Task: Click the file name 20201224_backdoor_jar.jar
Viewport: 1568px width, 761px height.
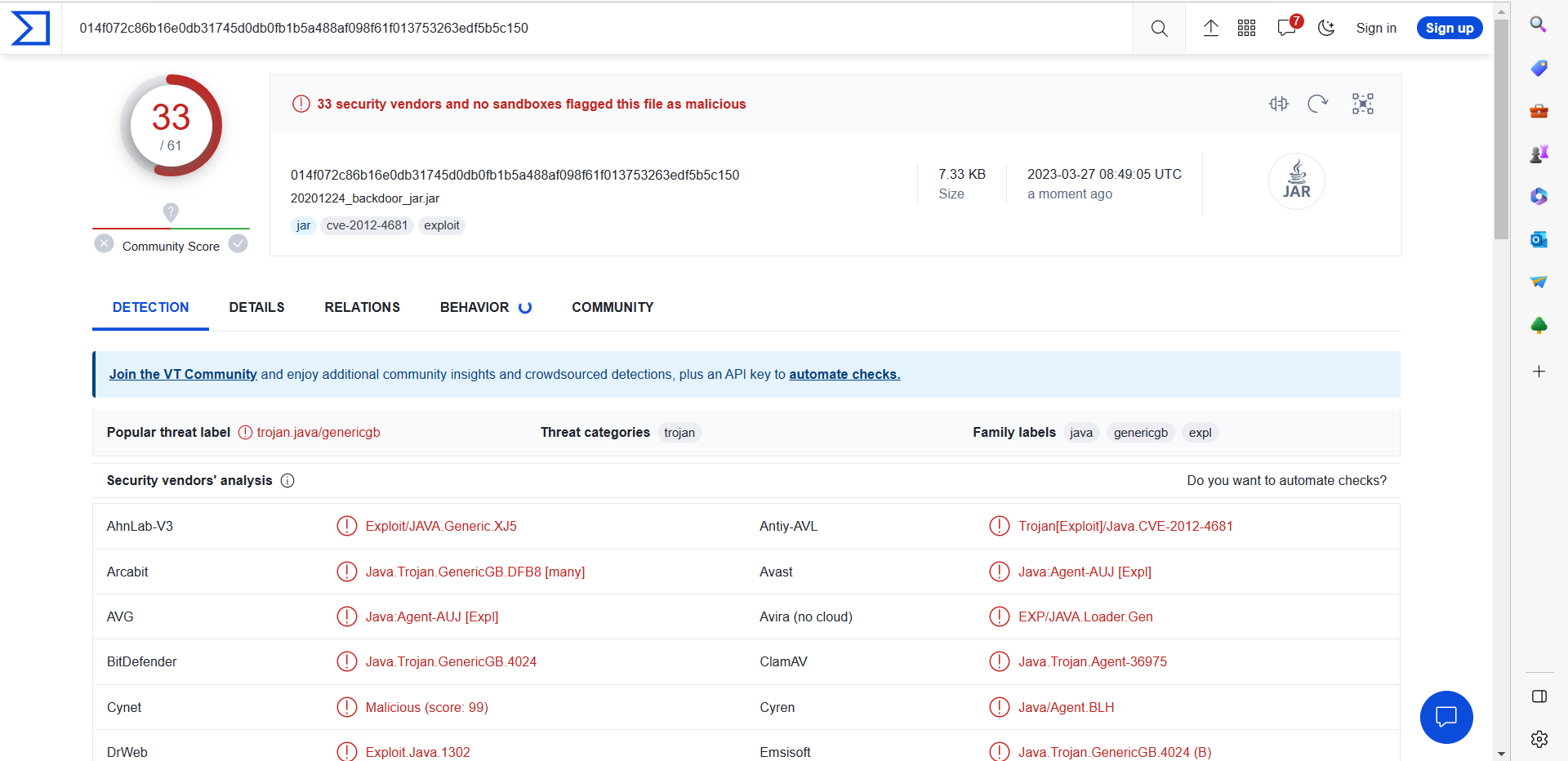Action: [x=365, y=198]
